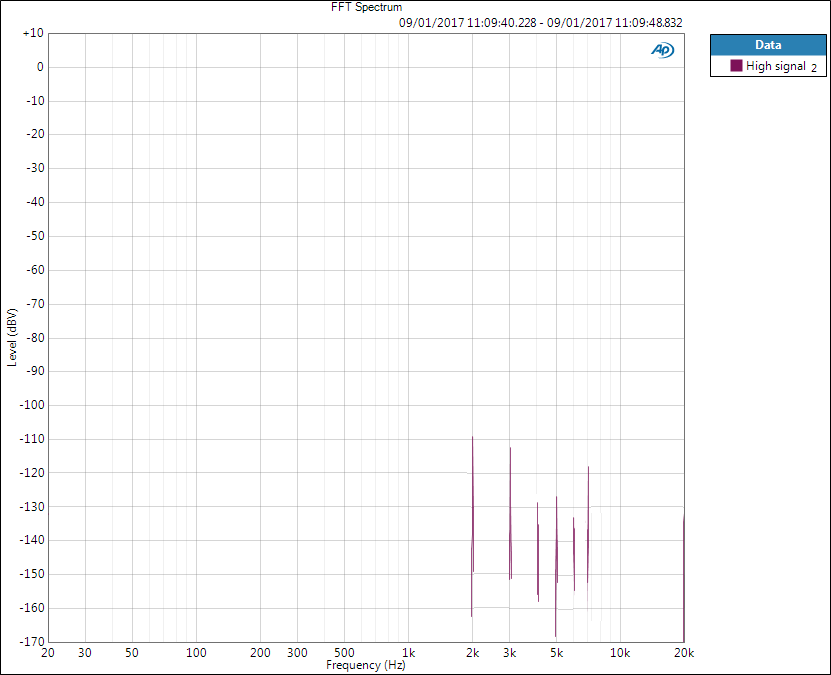Click the FFT Spectrum graph title
This screenshot has height=675, width=831.
[366, 7]
